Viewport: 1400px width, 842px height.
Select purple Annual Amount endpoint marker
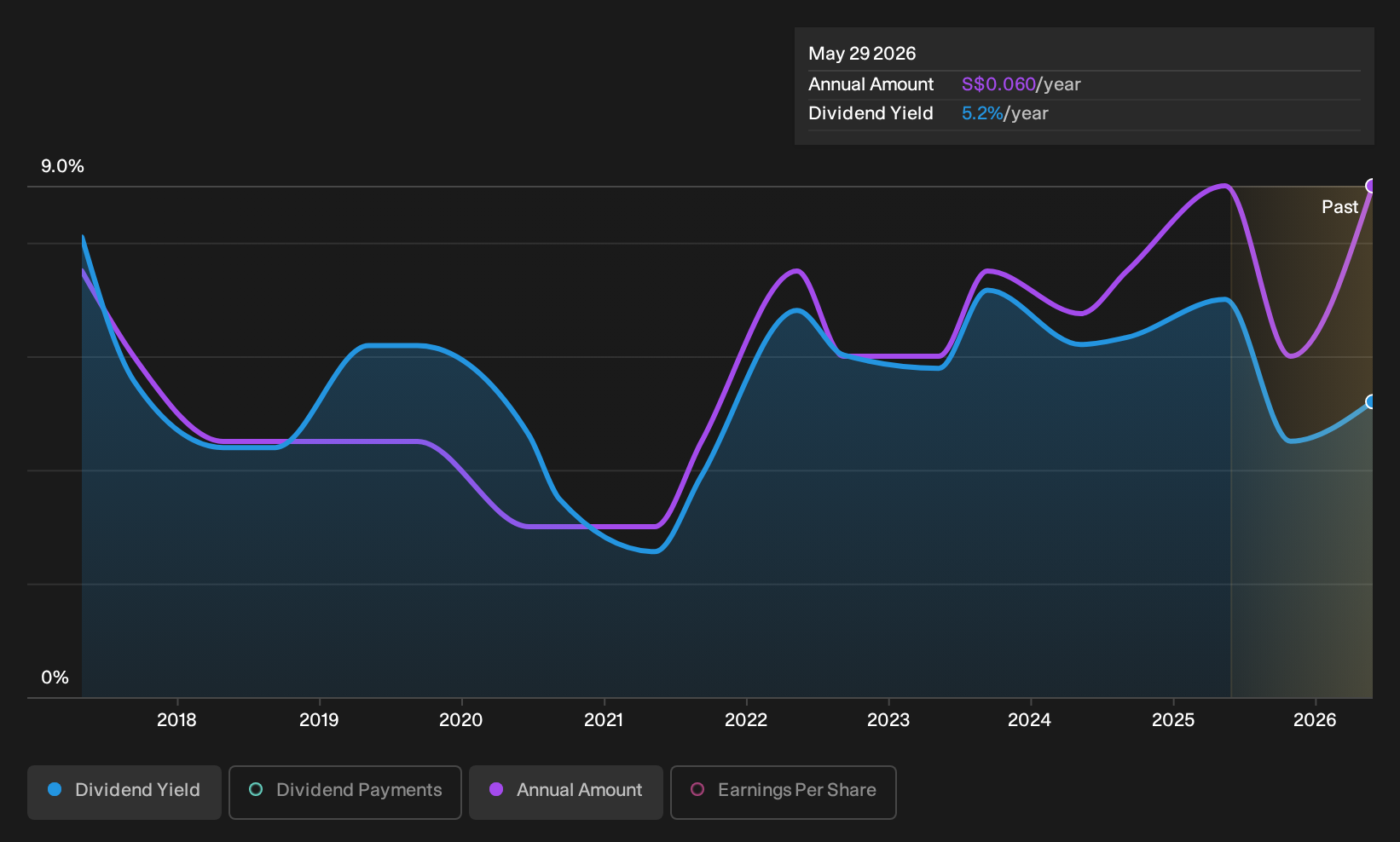tap(1371, 186)
